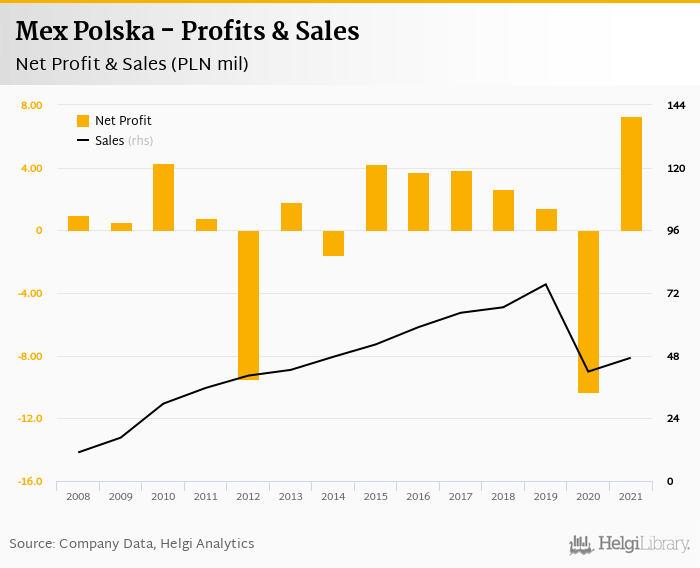Click the 2014 negative Net Profit bar
Image resolution: width=700 pixels, height=568 pixels.
click(333, 243)
